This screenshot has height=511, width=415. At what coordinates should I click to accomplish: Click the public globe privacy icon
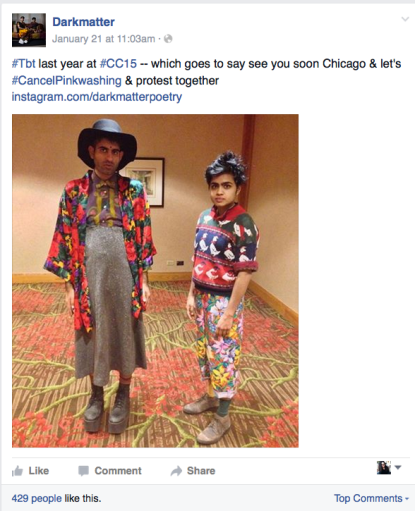pos(168,39)
